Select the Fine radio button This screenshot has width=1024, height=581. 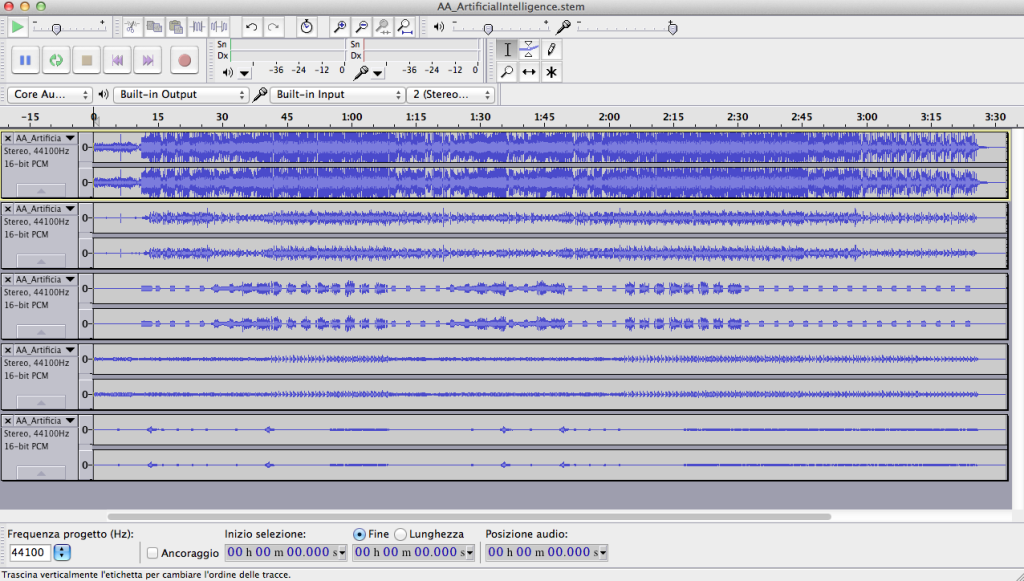tap(360, 534)
